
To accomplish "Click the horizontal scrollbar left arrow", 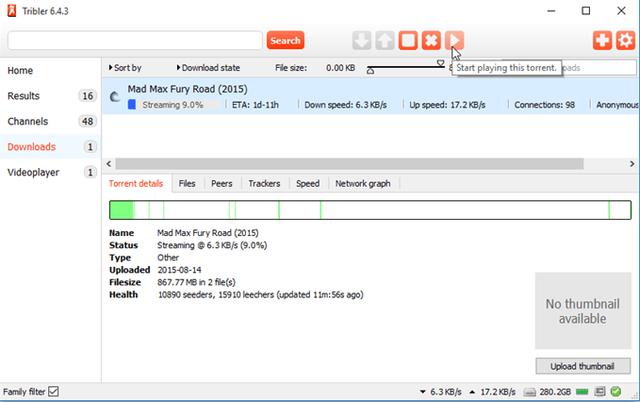I will (109, 164).
